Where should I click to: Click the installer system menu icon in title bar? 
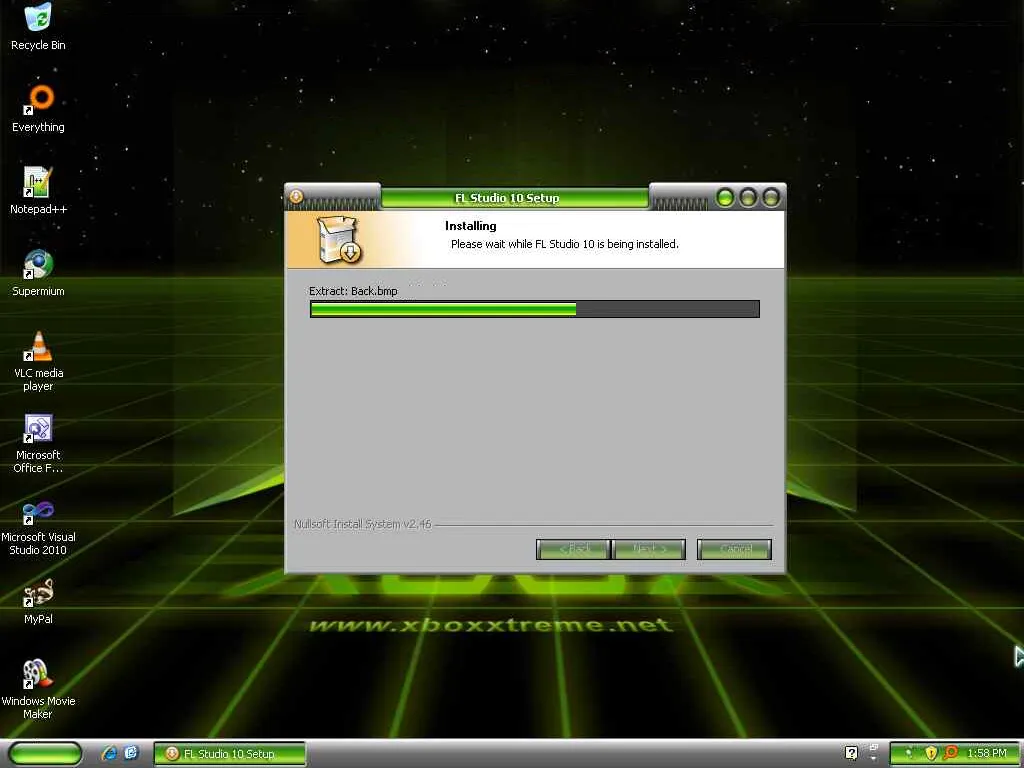click(296, 196)
